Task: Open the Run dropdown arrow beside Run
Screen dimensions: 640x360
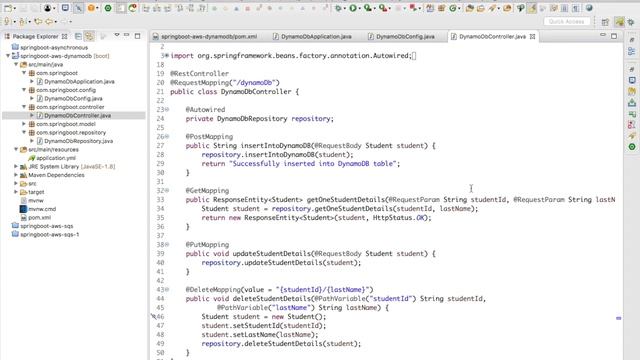Action: (359, 9)
